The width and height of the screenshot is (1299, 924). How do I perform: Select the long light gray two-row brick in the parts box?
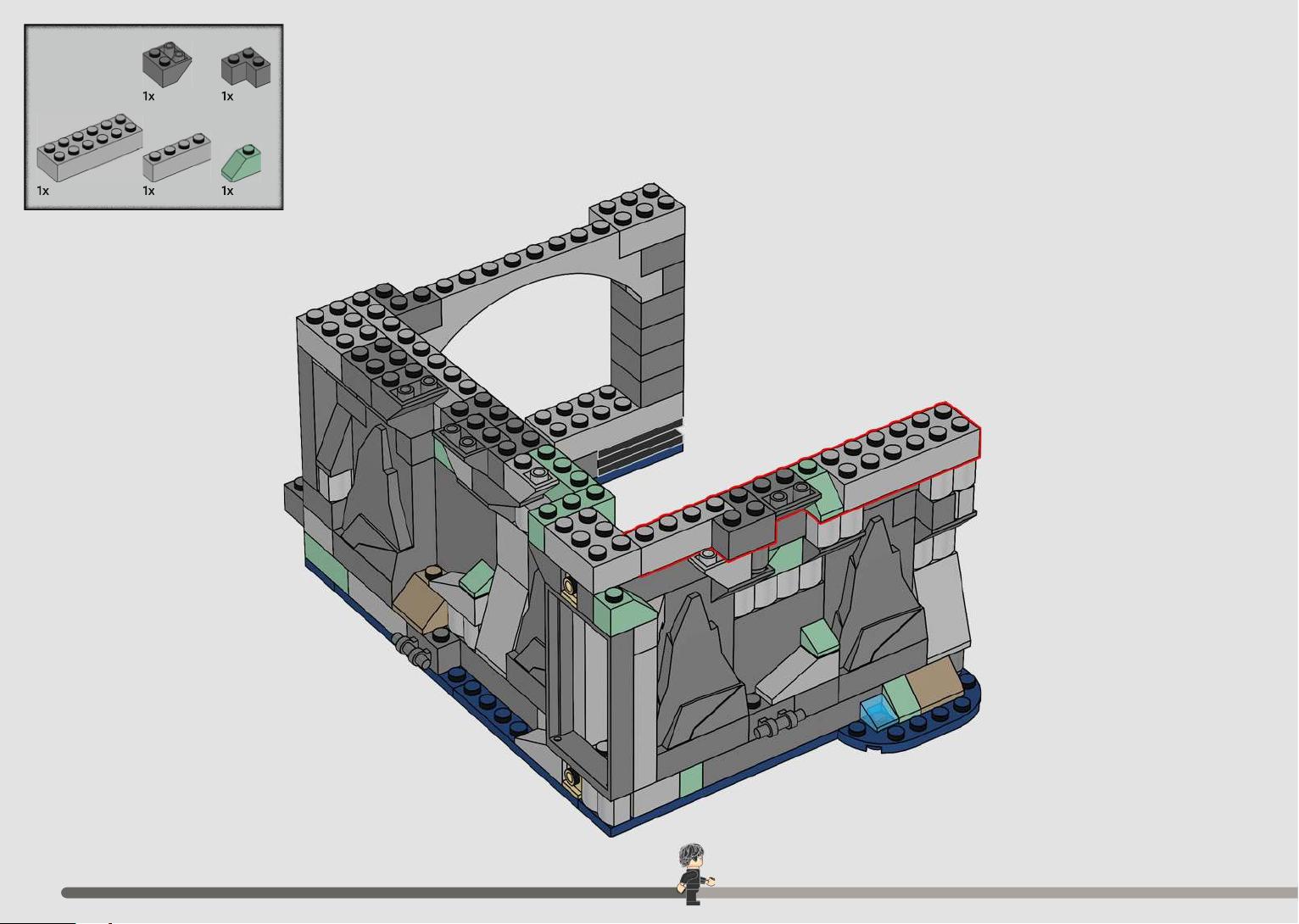coord(89,148)
